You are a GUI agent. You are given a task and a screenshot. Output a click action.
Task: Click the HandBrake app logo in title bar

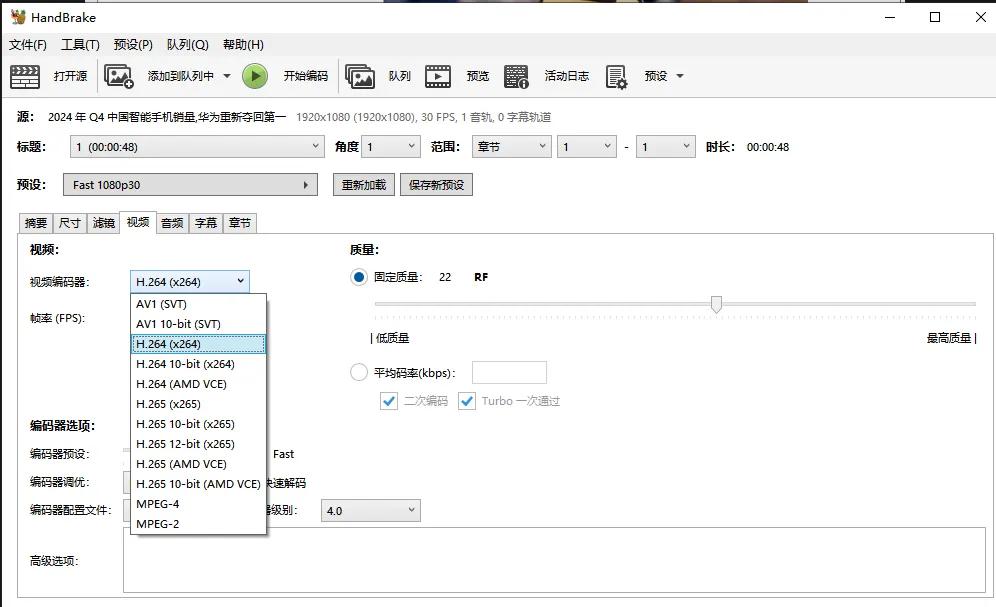(x=18, y=17)
